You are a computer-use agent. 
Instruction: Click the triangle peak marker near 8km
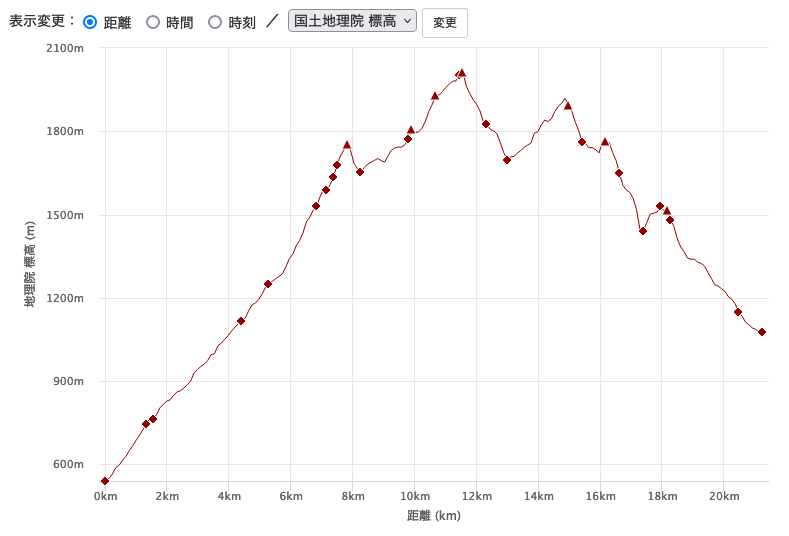(347, 145)
